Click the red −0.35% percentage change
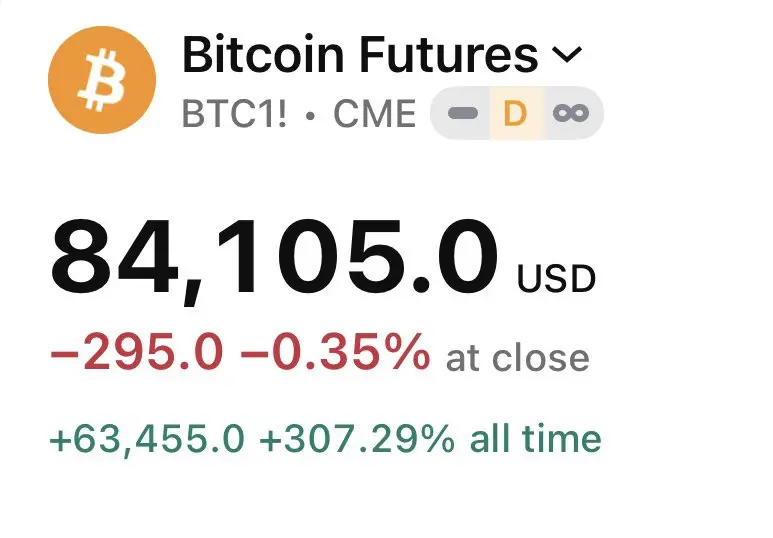 [x=335, y=351]
